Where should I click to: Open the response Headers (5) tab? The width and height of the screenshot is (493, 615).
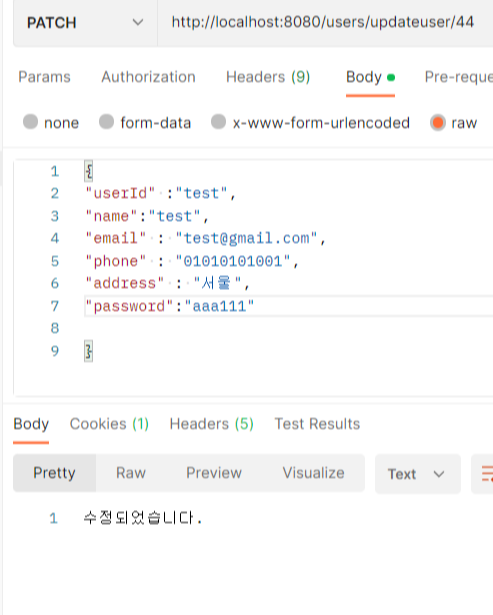coord(211,424)
